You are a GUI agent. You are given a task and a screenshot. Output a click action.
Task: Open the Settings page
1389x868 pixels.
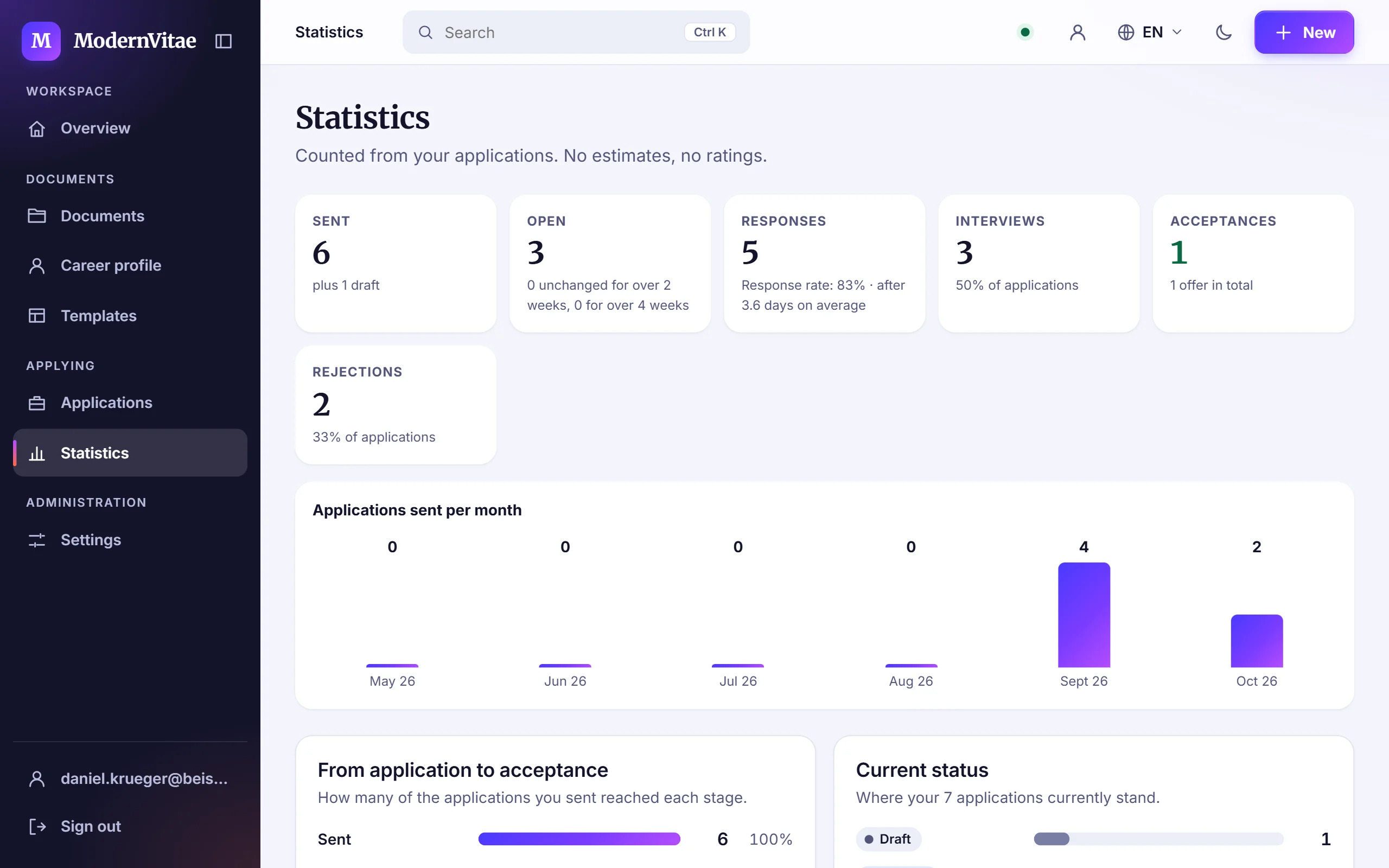(x=130, y=540)
